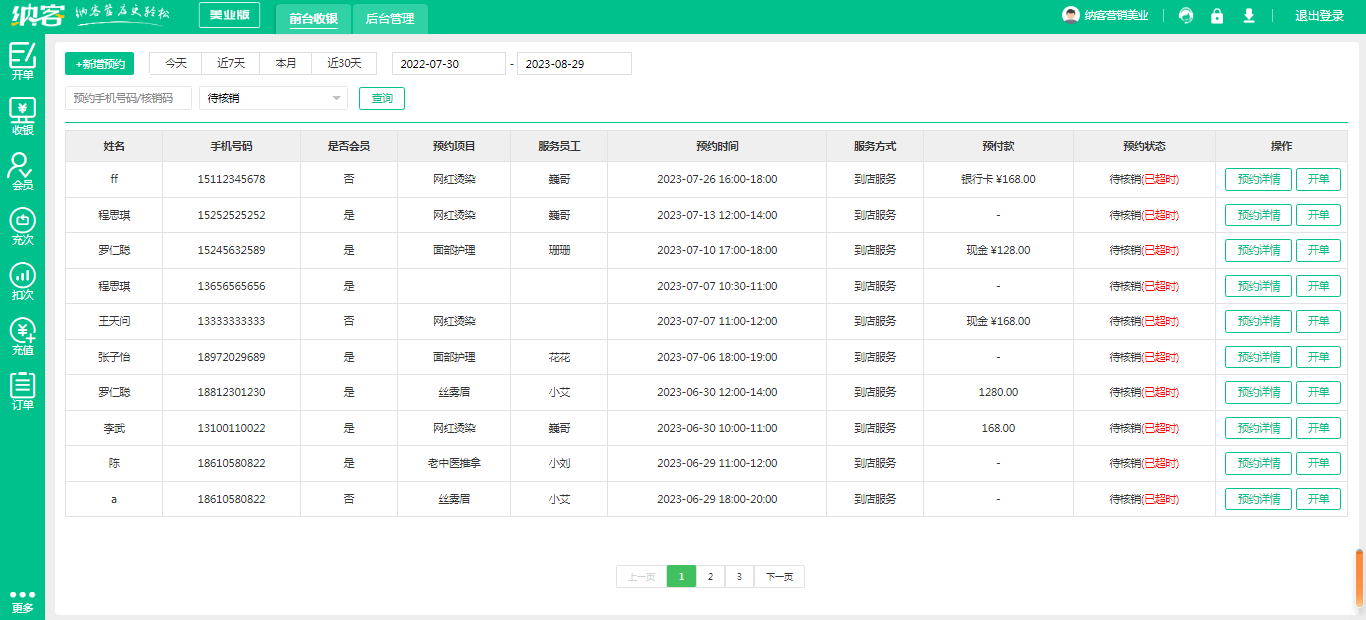Open the 待核销 status dropdown
Image resolution: width=1366 pixels, height=620 pixels.
(x=273, y=98)
